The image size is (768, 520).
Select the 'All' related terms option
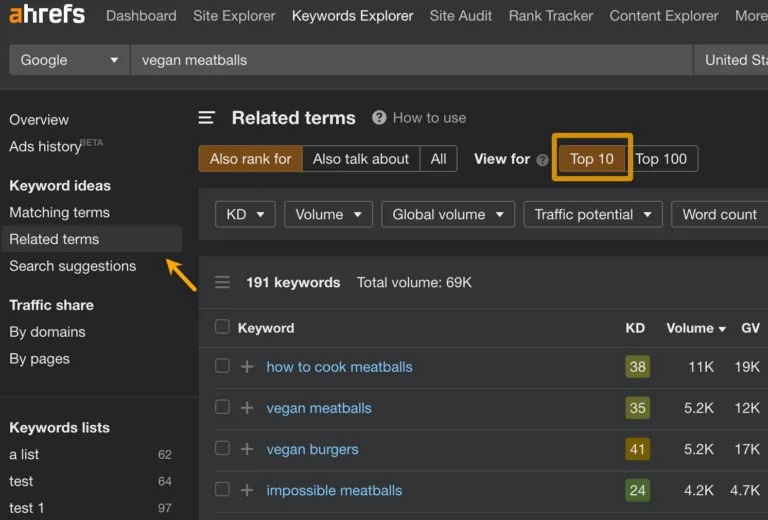click(438, 159)
